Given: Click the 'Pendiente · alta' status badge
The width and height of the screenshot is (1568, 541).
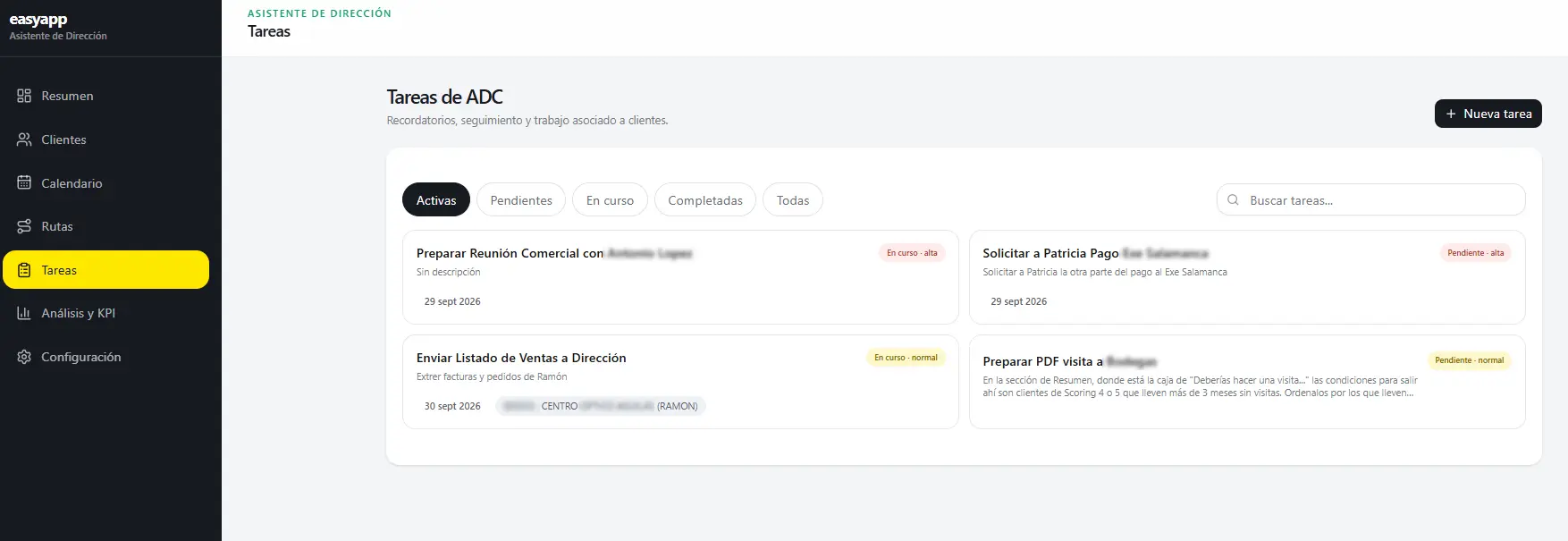Looking at the screenshot, I should click(x=1475, y=253).
